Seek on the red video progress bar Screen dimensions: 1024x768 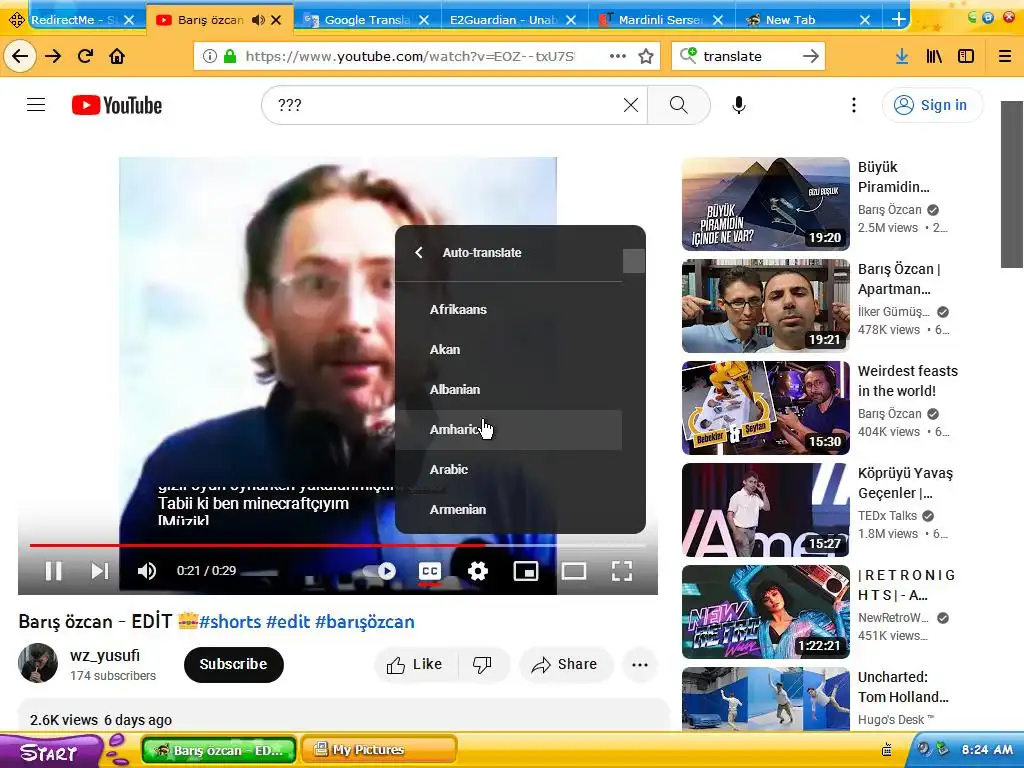click(338, 545)
